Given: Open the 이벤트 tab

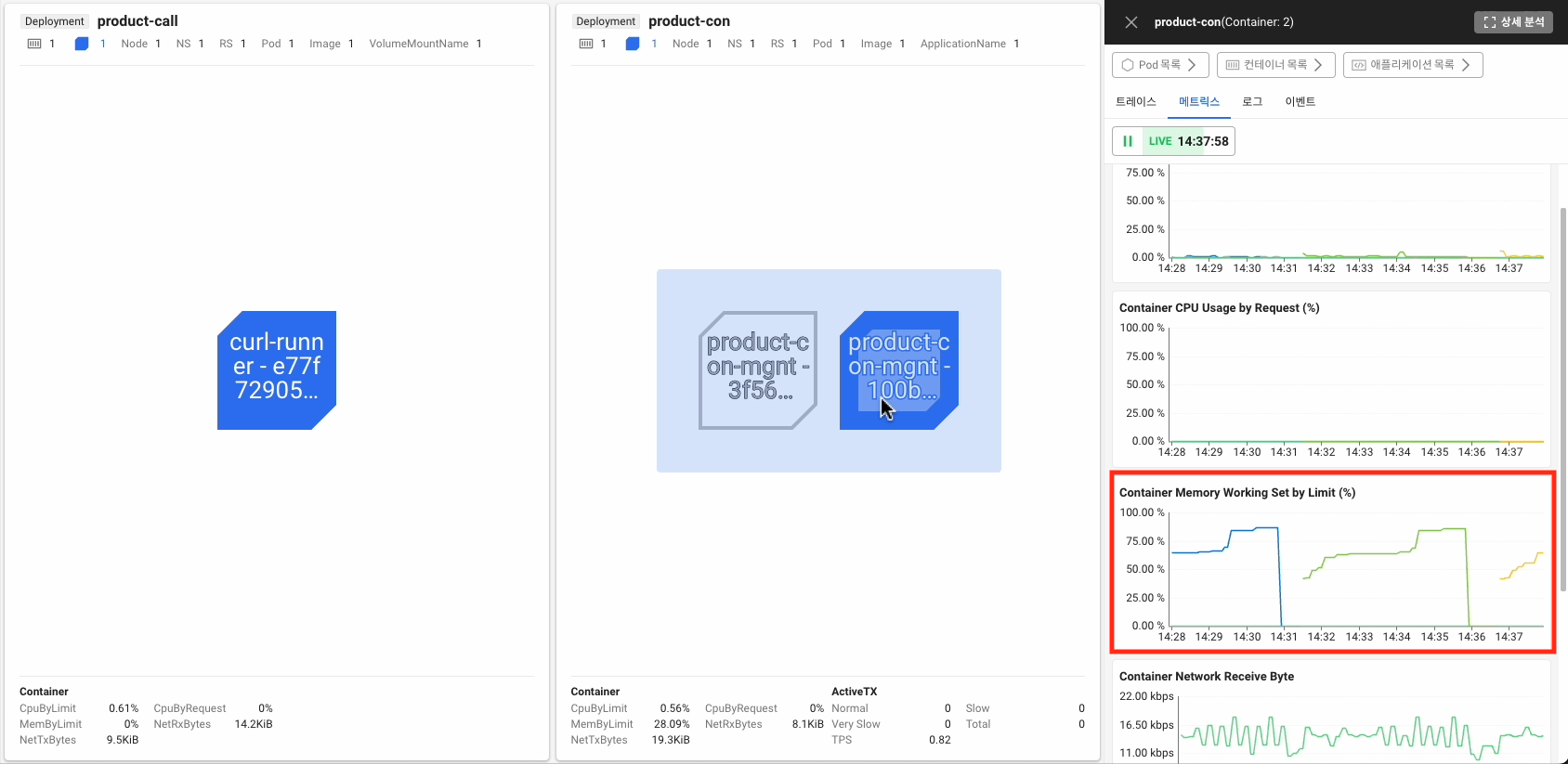Looking at the screenshot, I should pos(1300,102).
